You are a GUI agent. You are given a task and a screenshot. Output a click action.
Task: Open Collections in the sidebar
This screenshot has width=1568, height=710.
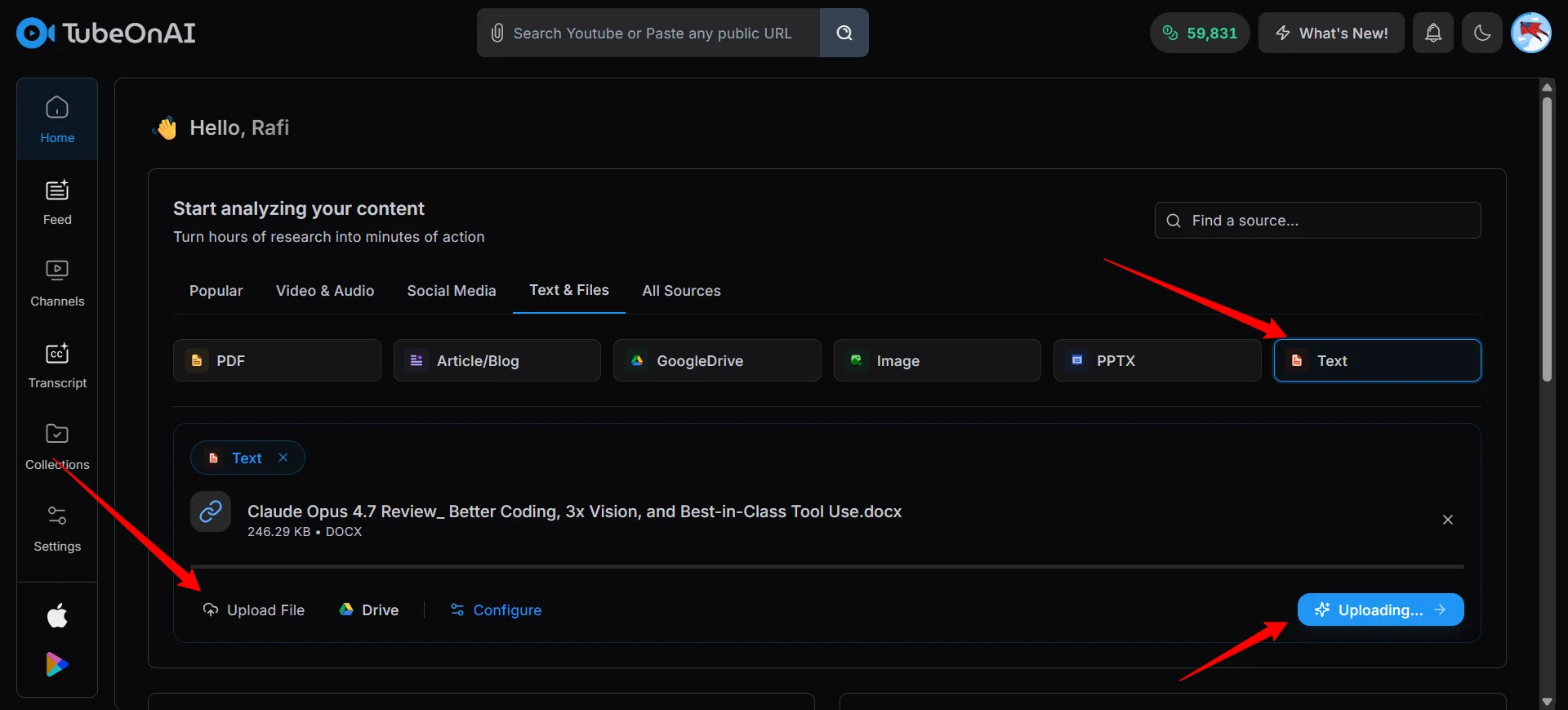click(57, 447)
